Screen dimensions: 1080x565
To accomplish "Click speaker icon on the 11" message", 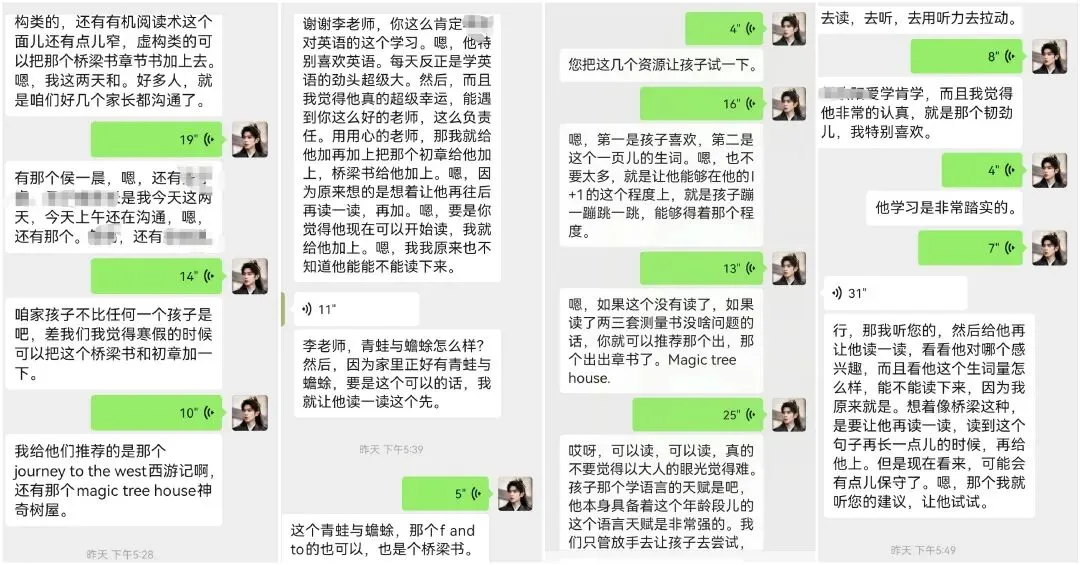I will tap(307, 309).
